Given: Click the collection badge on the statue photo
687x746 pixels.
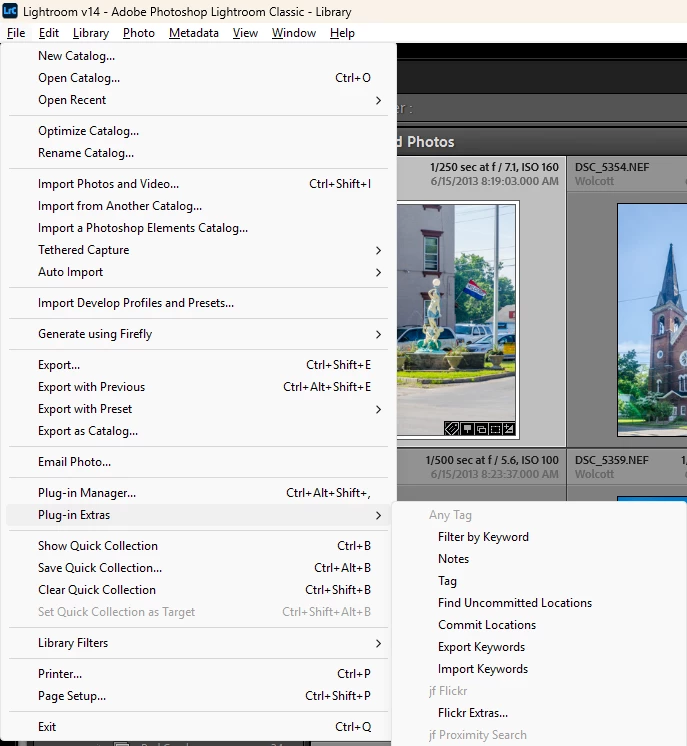Looking at the screenshot, I should [481, 429].
